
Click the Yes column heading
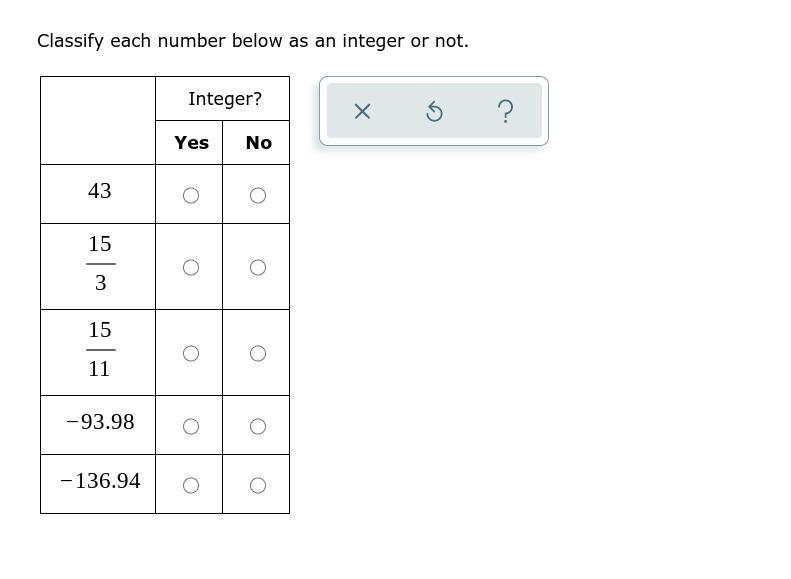tap(191, 143)
